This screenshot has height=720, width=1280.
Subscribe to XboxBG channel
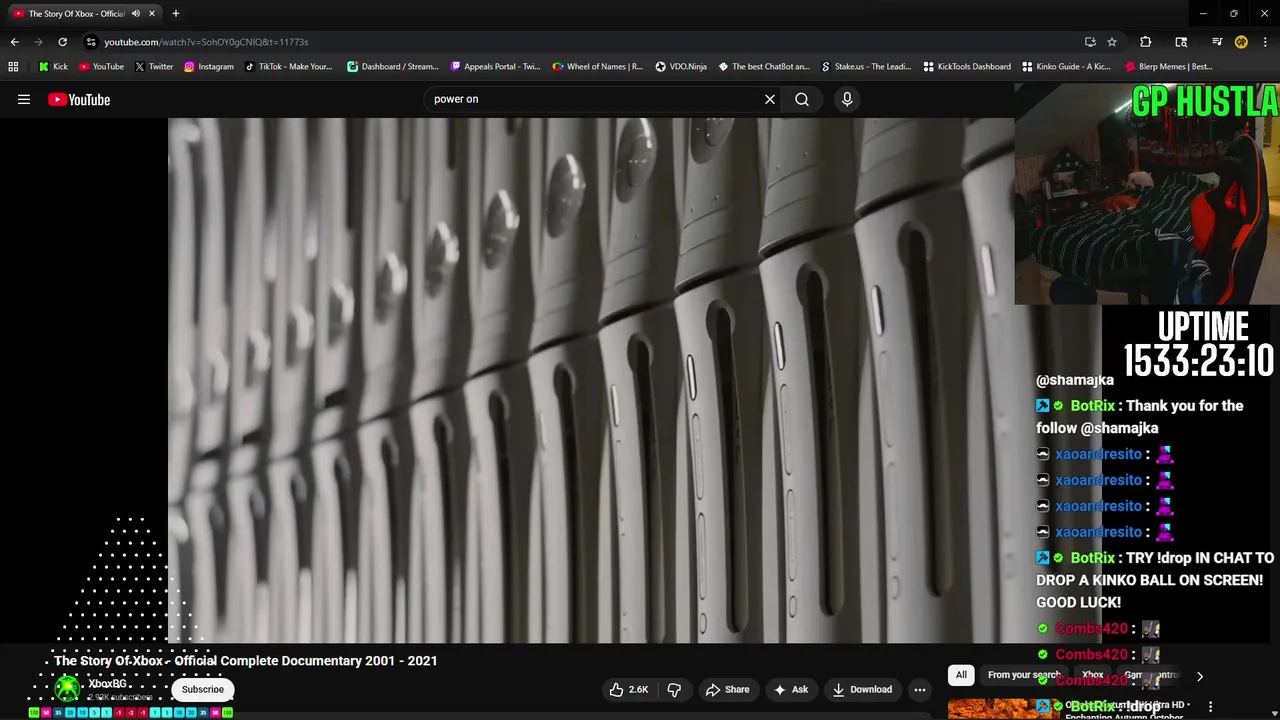(x=203, y=689)
